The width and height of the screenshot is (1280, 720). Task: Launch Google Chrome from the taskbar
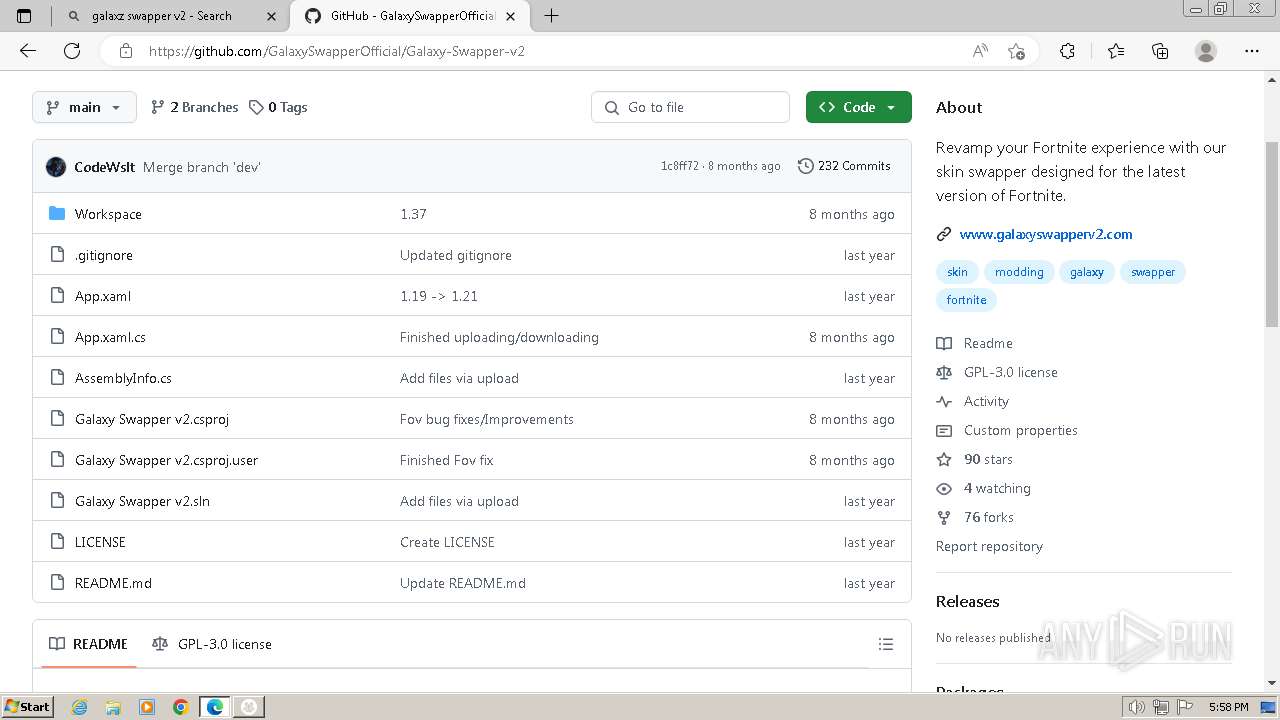[180, 707]
